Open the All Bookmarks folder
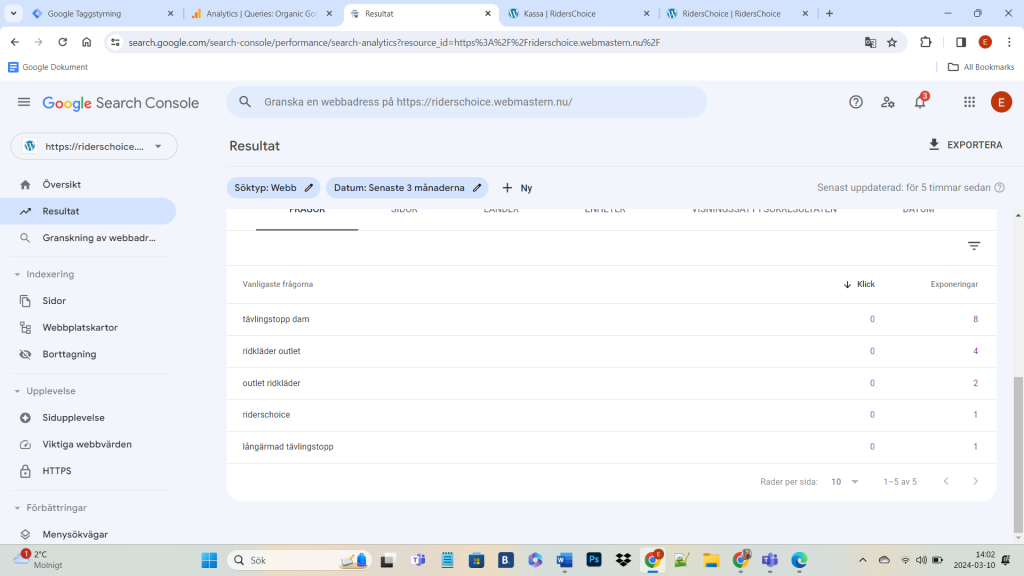Screen dimensions: 1024x576 (981, 67)
